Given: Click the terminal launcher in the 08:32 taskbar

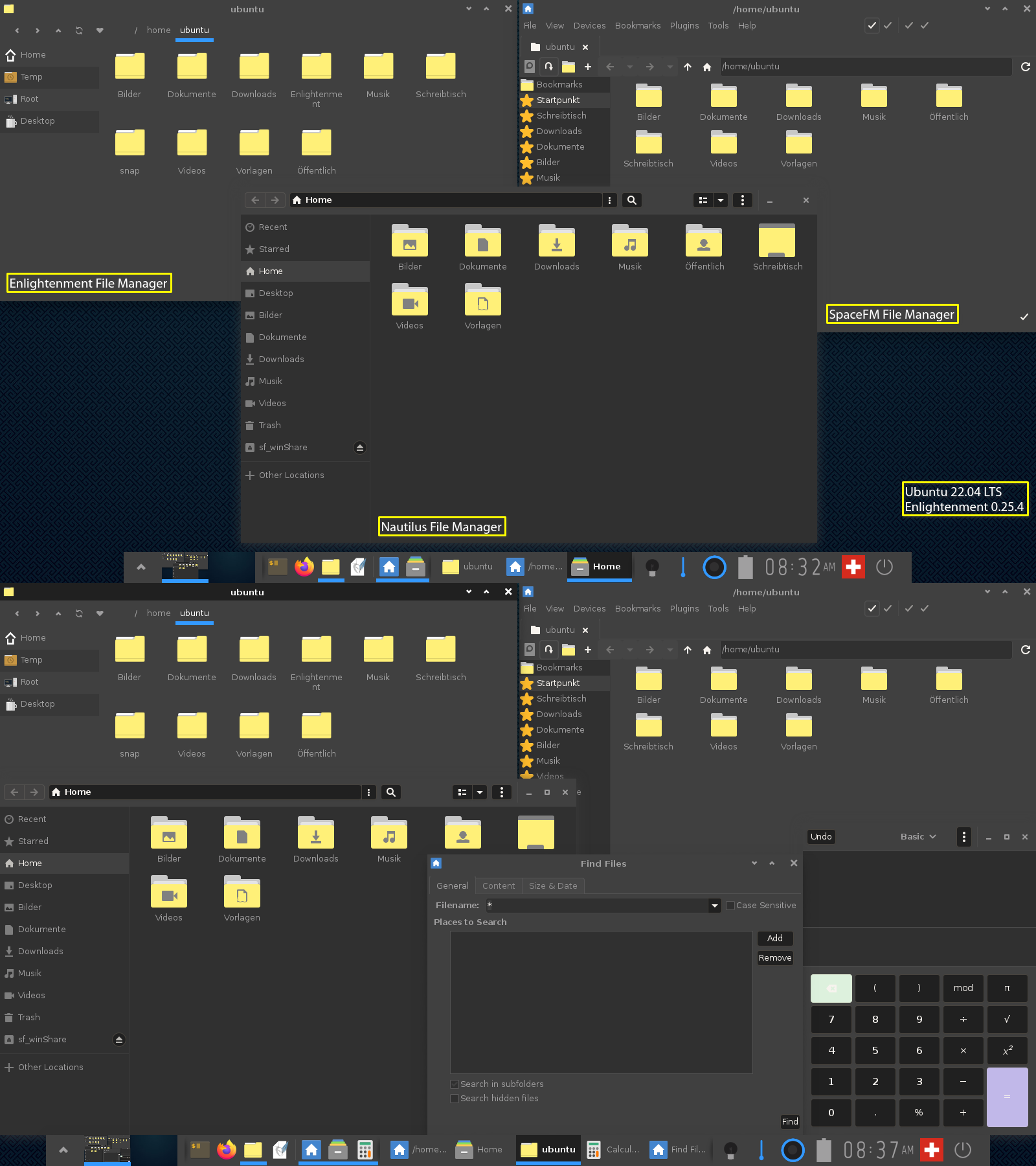Looking at the screenshot, I should tap(277, 567).
